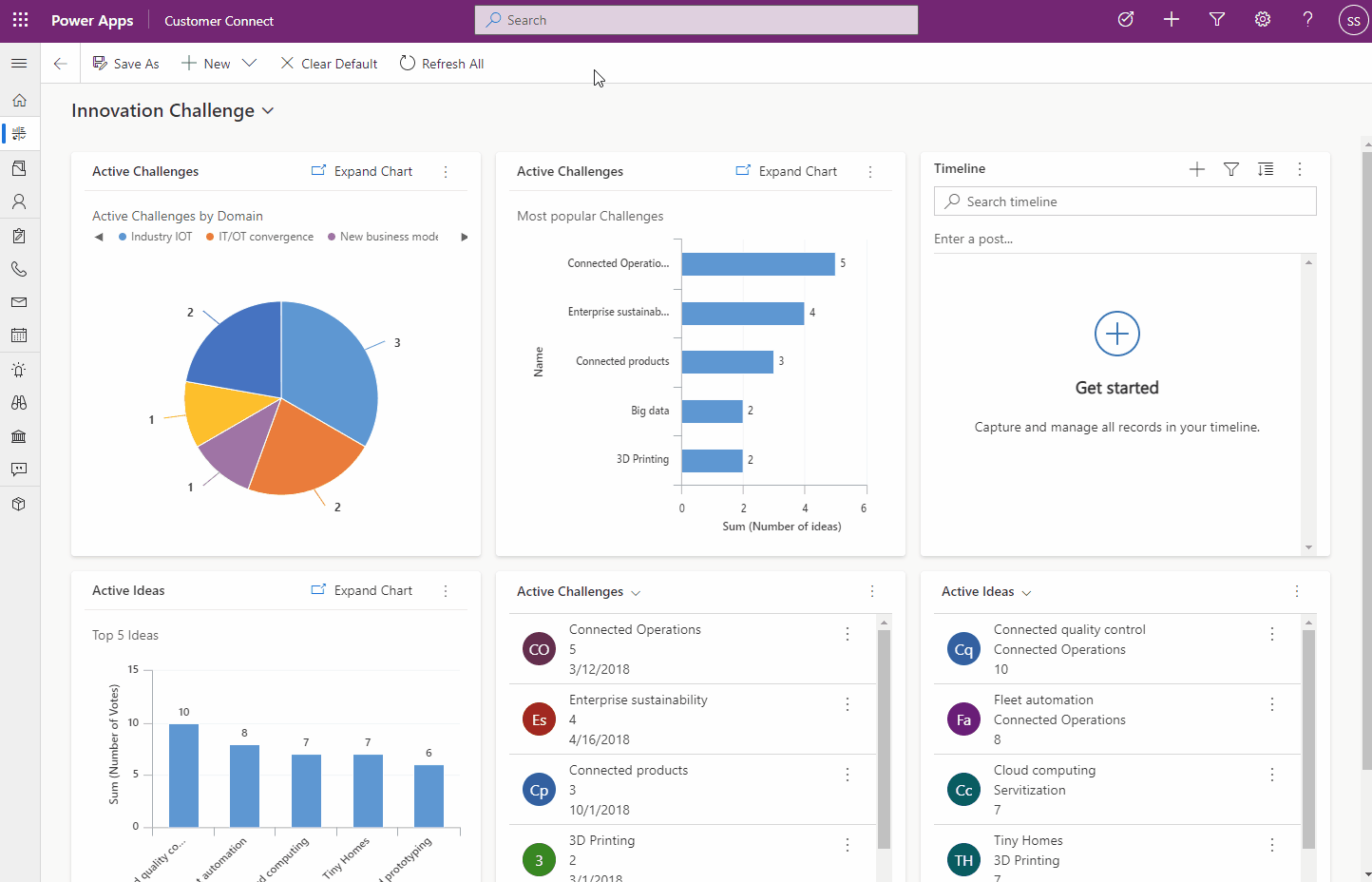Click the phone calls icon in sidebar
The image size is (1372, 882).
point(19,269)
